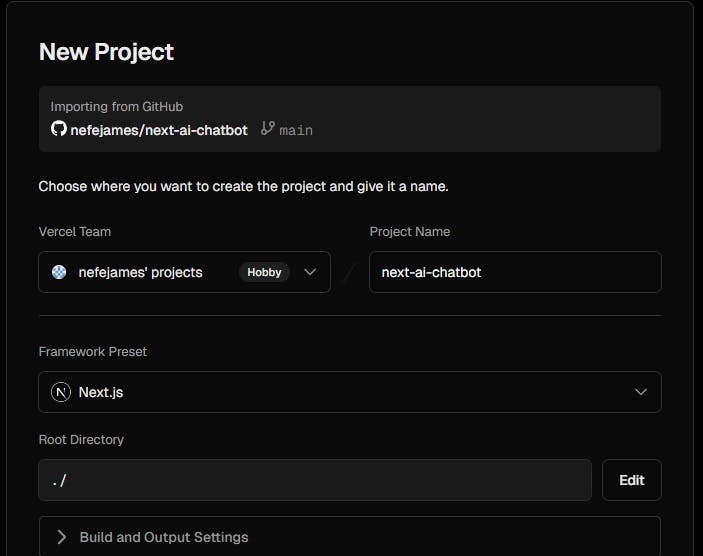The image size is (703, 556).
Task: Click the Root Directory path field
Action: point(315,480)
